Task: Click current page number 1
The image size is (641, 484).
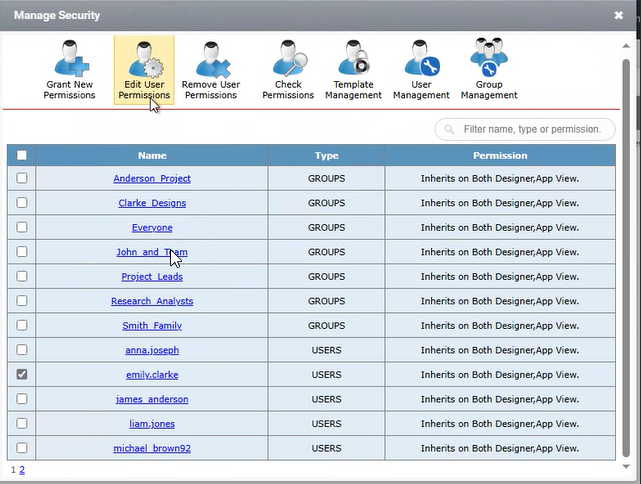Action: (13, 470)
